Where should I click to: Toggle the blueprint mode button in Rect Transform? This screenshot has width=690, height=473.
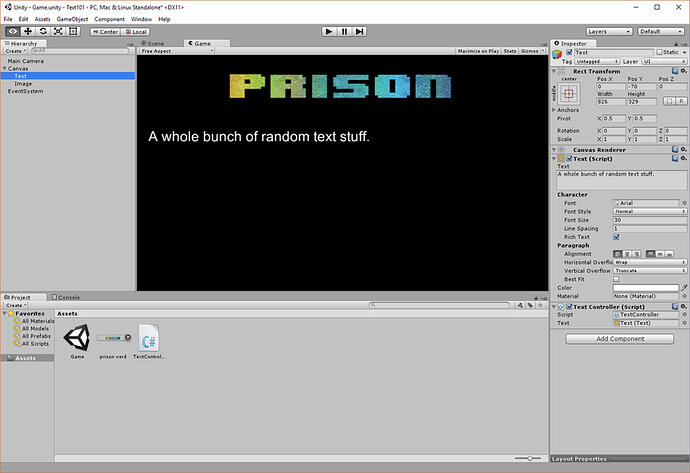click(x=669, y=101)
